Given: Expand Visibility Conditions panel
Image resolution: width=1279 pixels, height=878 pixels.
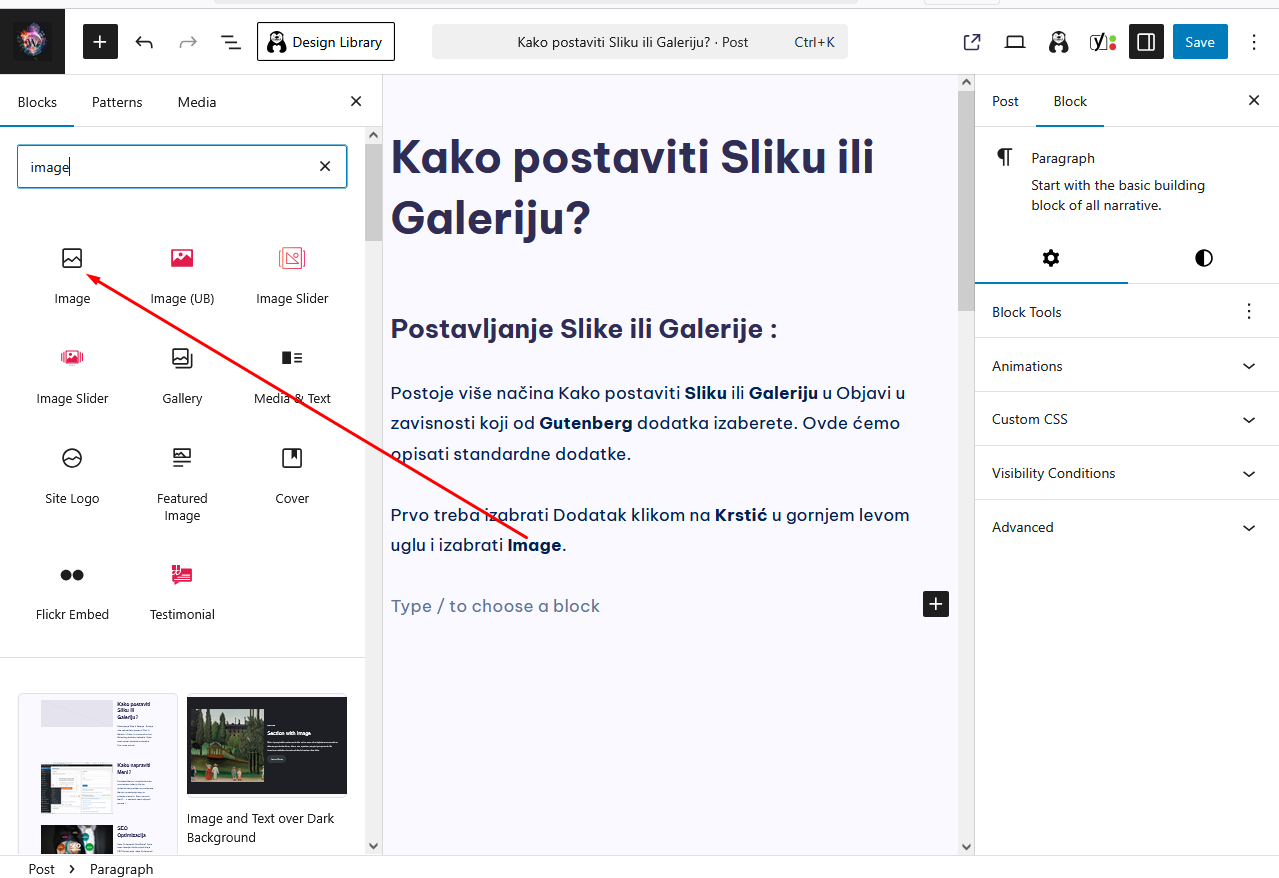Looking at the screenshot, I should coord(1126,473).
